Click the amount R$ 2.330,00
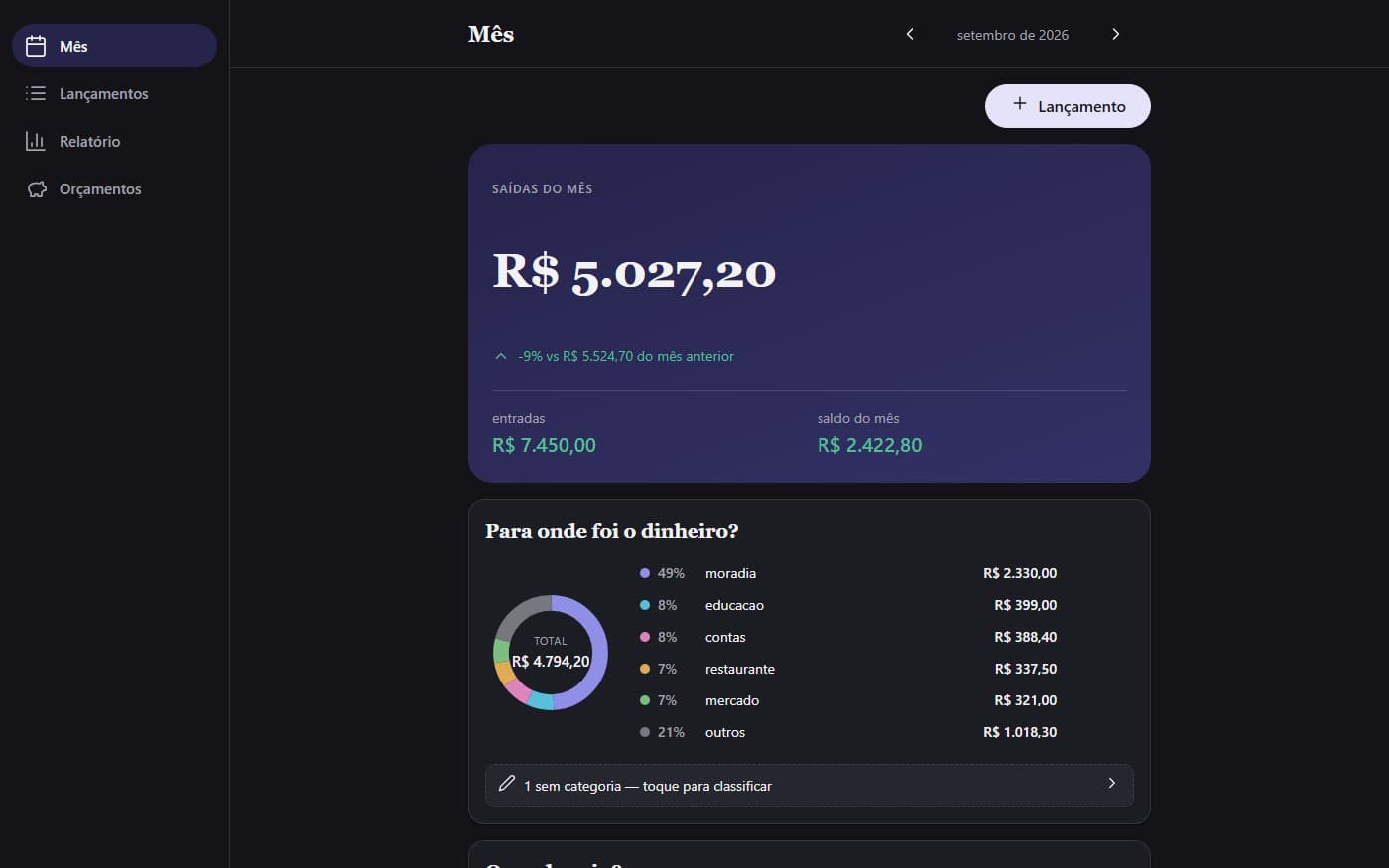 [x=1020, y=573]
